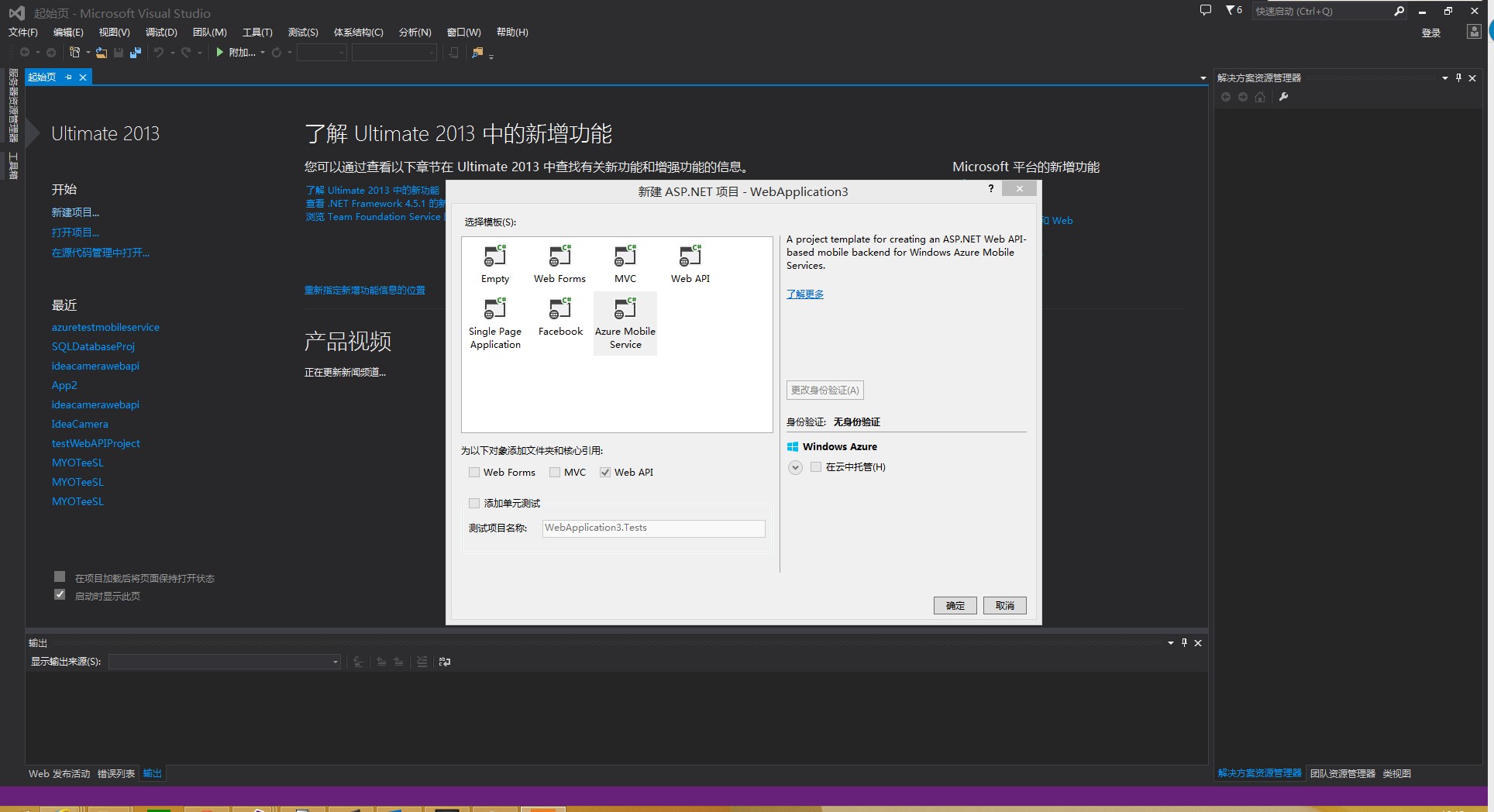The width and height of the screenshot is (1494, 812).
Task: Check keep page open after project load
Action: pyautogui.click(x=60, y=576)
